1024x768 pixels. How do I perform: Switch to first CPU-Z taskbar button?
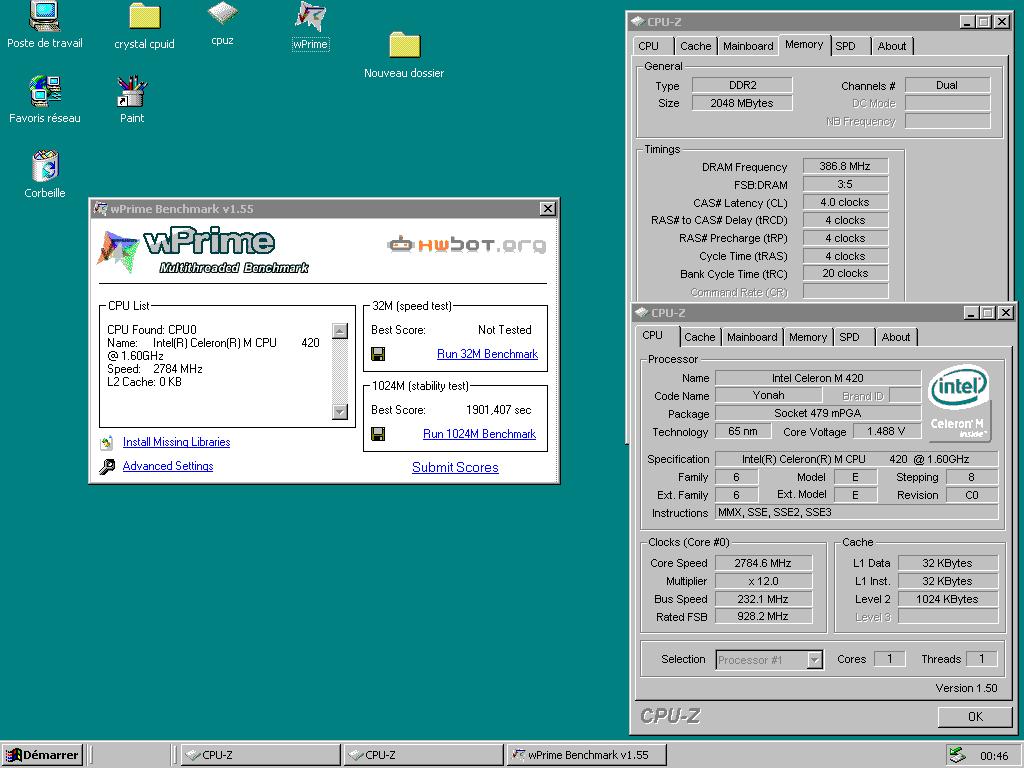(x=260, y=755)
